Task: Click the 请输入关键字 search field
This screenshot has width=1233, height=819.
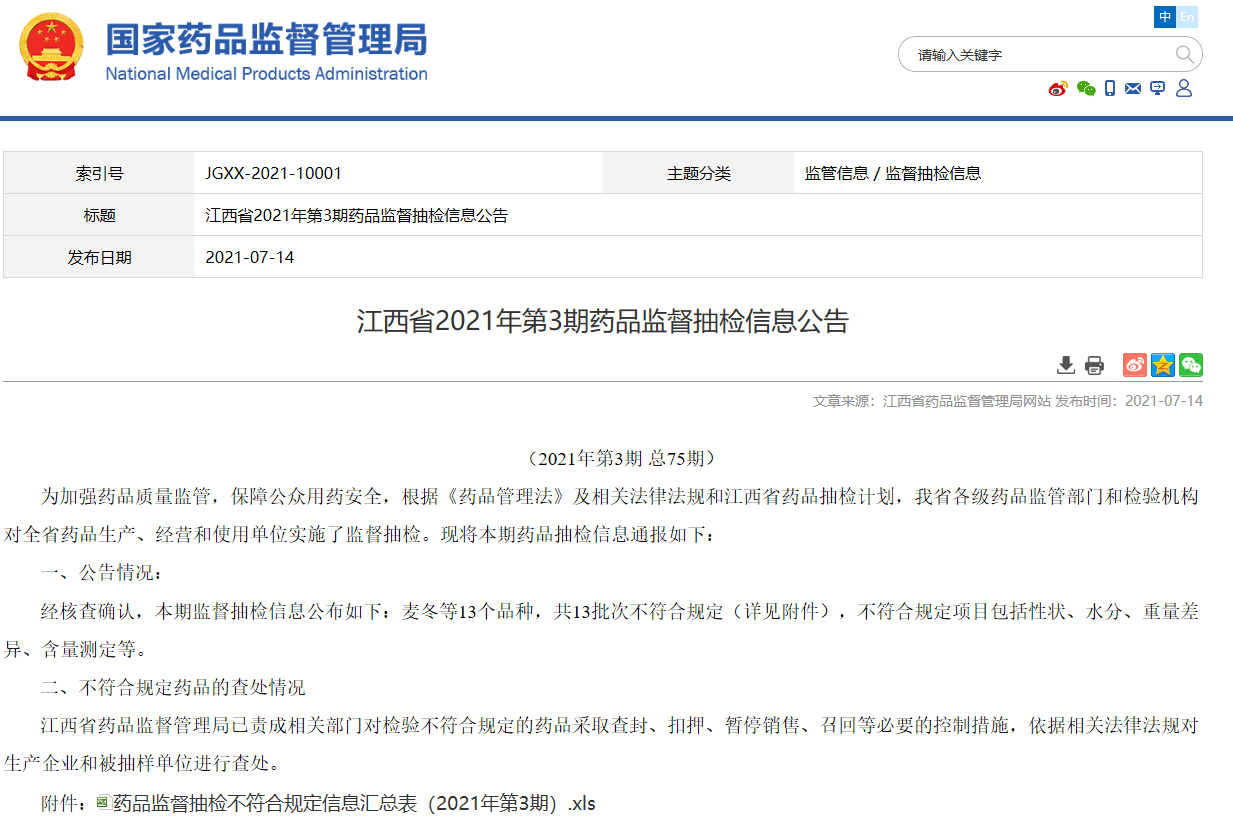Action: pyautogui.click(x=1040, y=55)
